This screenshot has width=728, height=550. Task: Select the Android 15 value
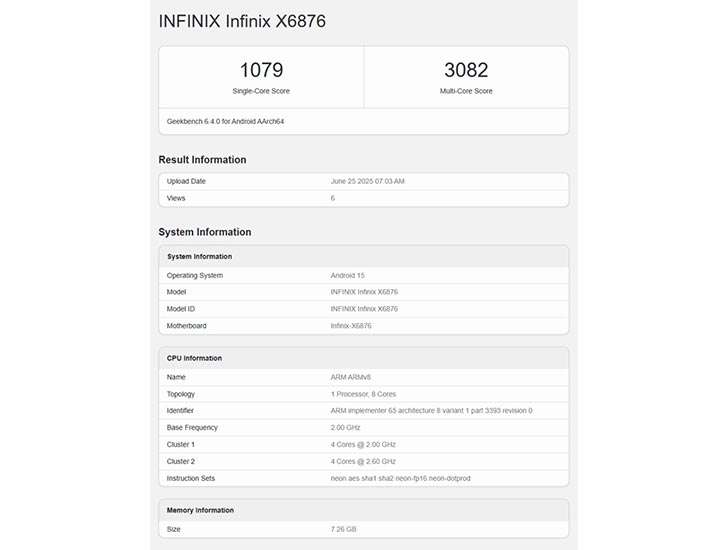tap(347, 275)
